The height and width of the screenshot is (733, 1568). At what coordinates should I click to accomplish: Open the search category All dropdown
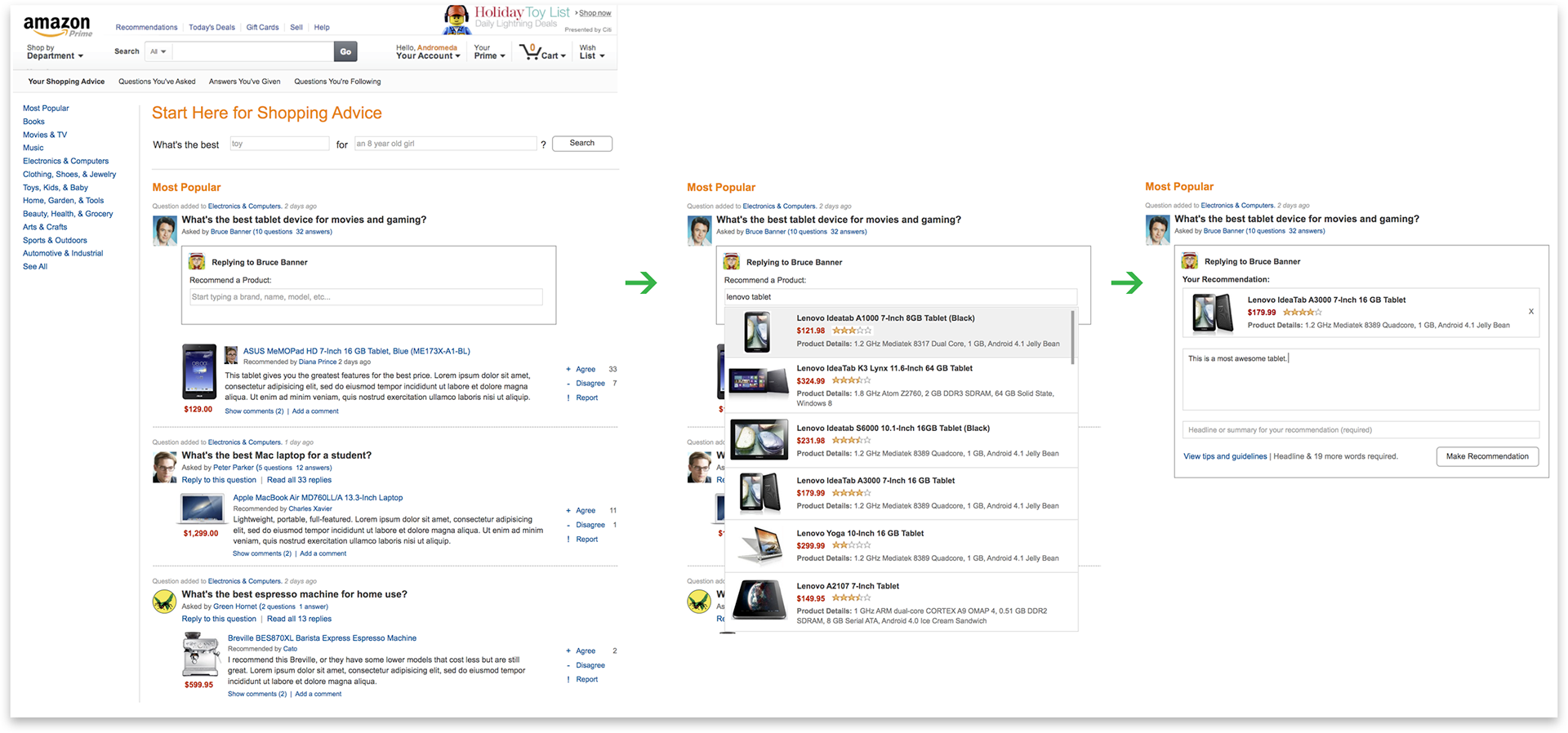(158, 51)
